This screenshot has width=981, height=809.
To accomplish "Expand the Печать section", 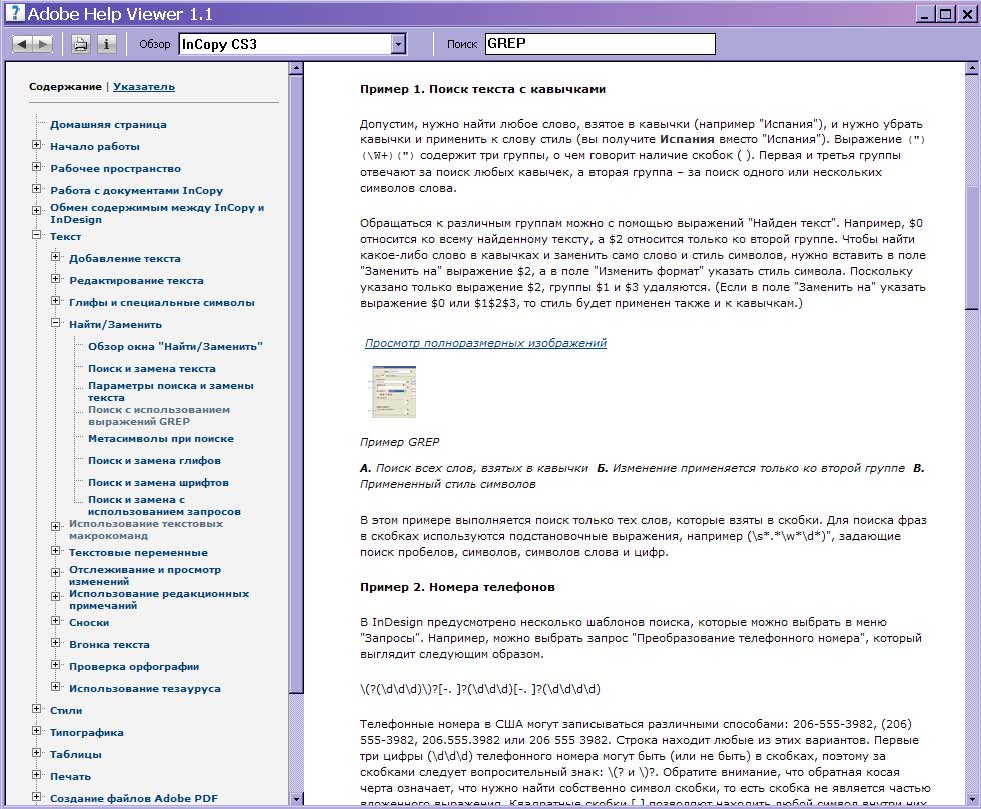I will coord(36,775).
